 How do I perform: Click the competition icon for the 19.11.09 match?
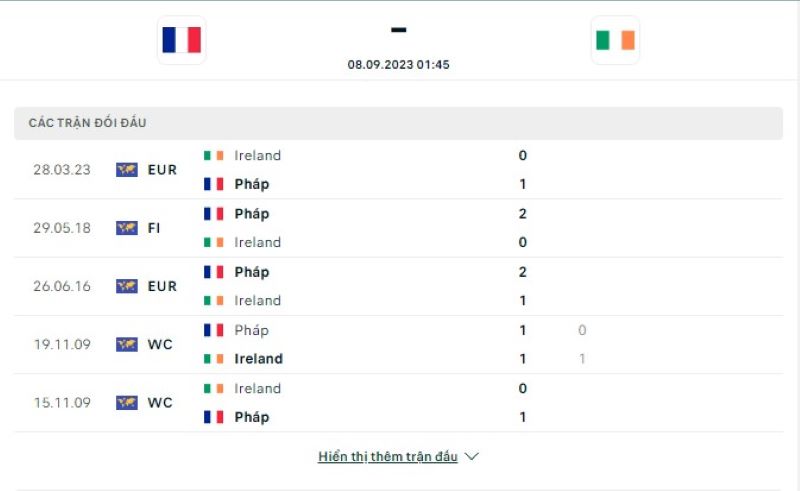pyautogui.click(x=126, y=344)
